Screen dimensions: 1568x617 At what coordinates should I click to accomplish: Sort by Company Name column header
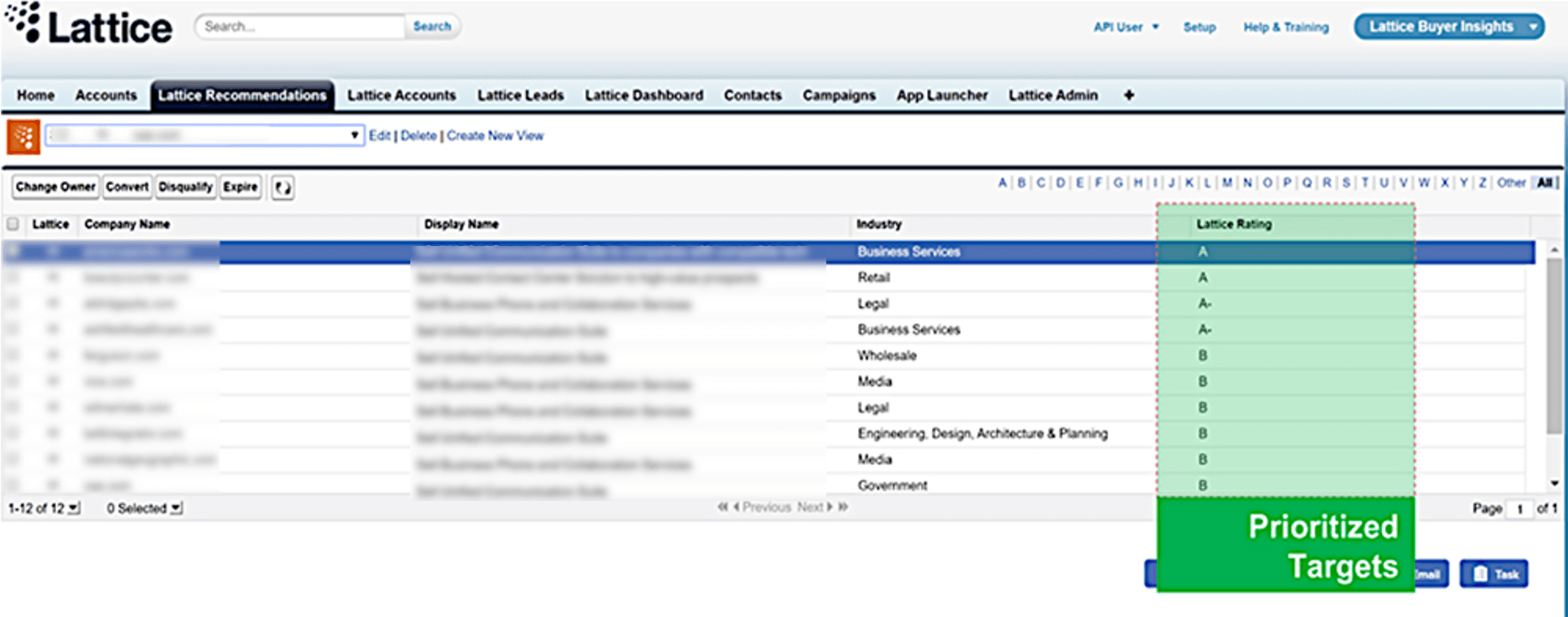pyautogui.click(x=127, y=224)
